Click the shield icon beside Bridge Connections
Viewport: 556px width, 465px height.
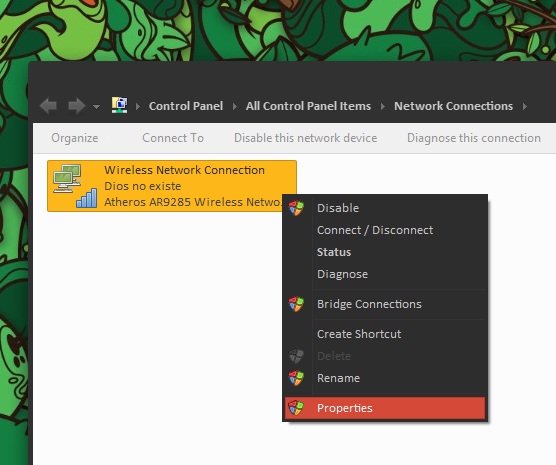point(296,304)
